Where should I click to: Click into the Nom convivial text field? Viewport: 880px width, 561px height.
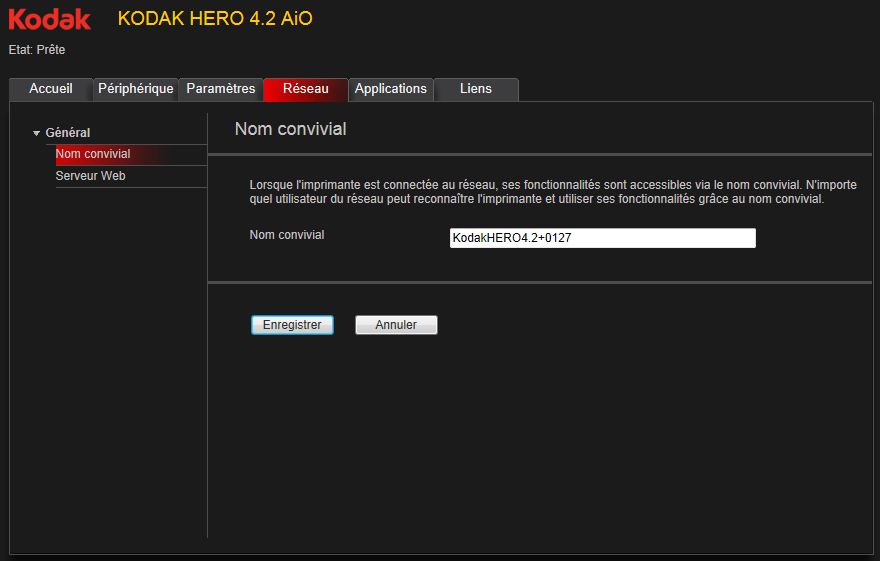point(602,238)
